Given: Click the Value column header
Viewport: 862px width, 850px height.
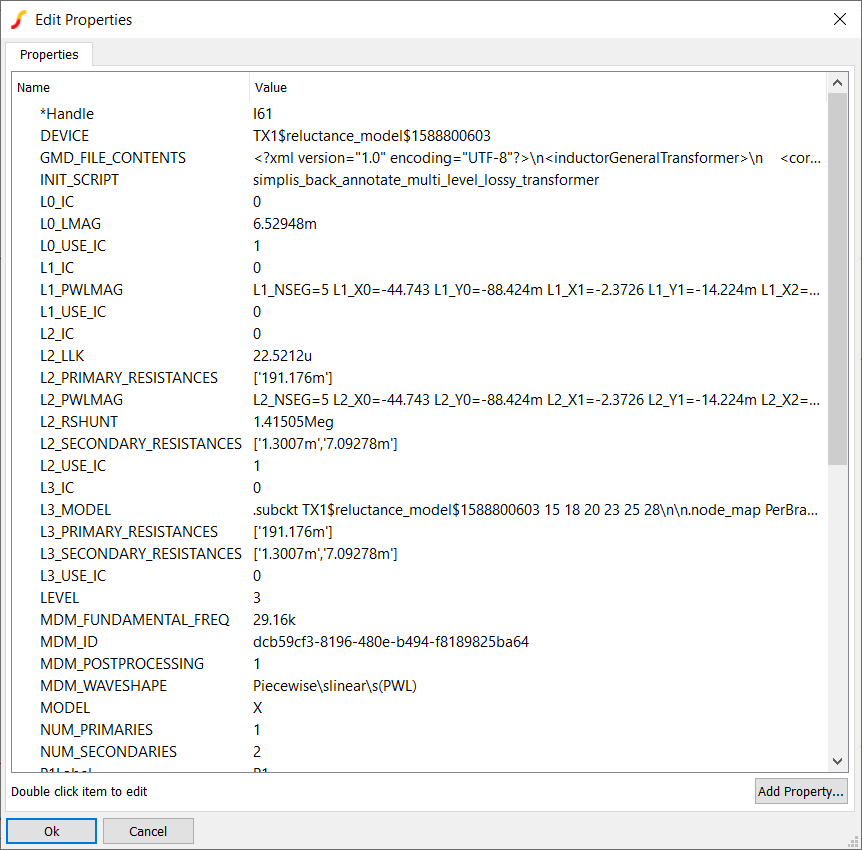Looking at the screenshot, I should point(271,88).
